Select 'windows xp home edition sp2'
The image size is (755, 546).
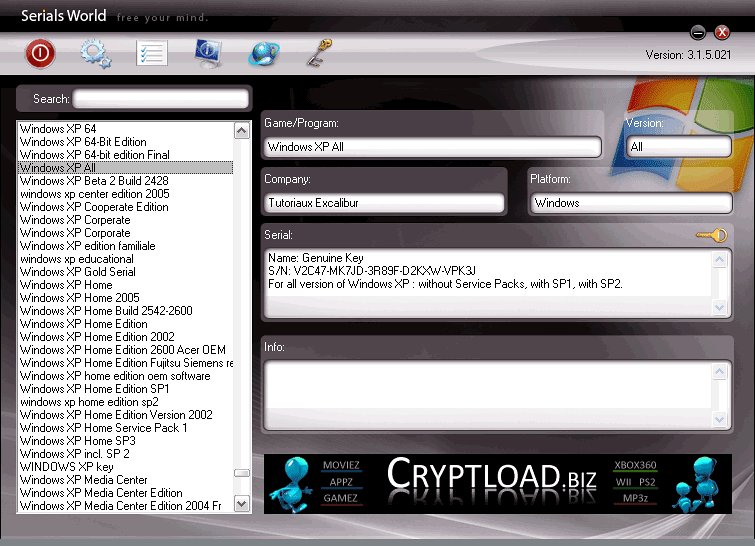pos(126,402)
